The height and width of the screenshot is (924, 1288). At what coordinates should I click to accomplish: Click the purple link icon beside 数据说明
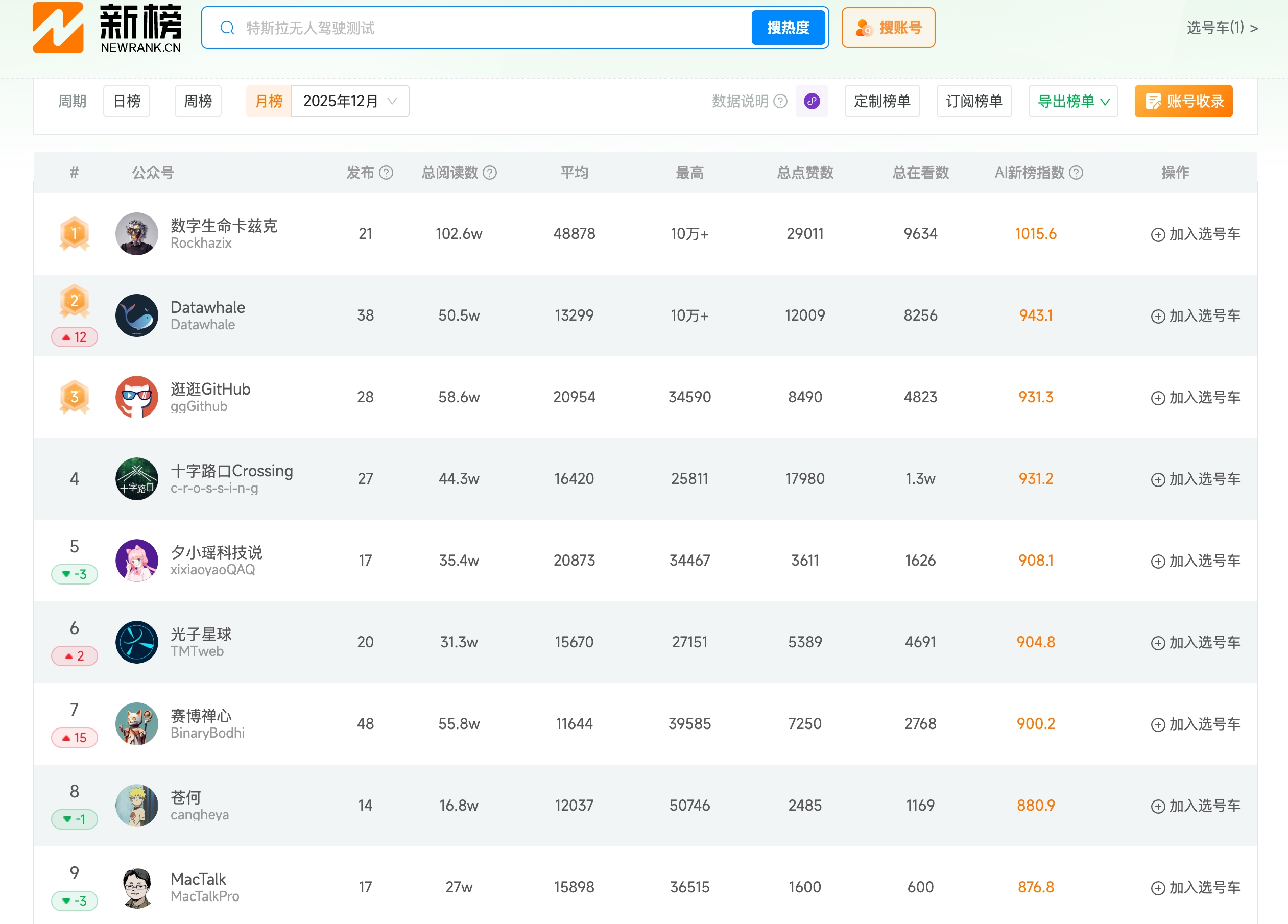812,101
